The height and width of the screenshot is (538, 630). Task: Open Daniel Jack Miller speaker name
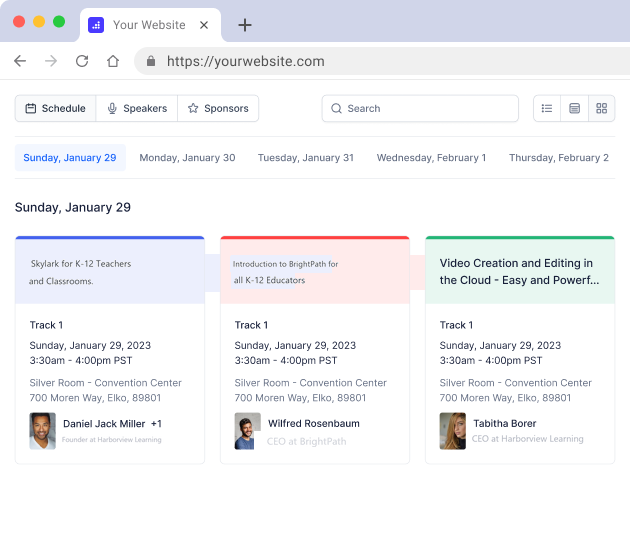pyautogui.click(x=104, y=423)
